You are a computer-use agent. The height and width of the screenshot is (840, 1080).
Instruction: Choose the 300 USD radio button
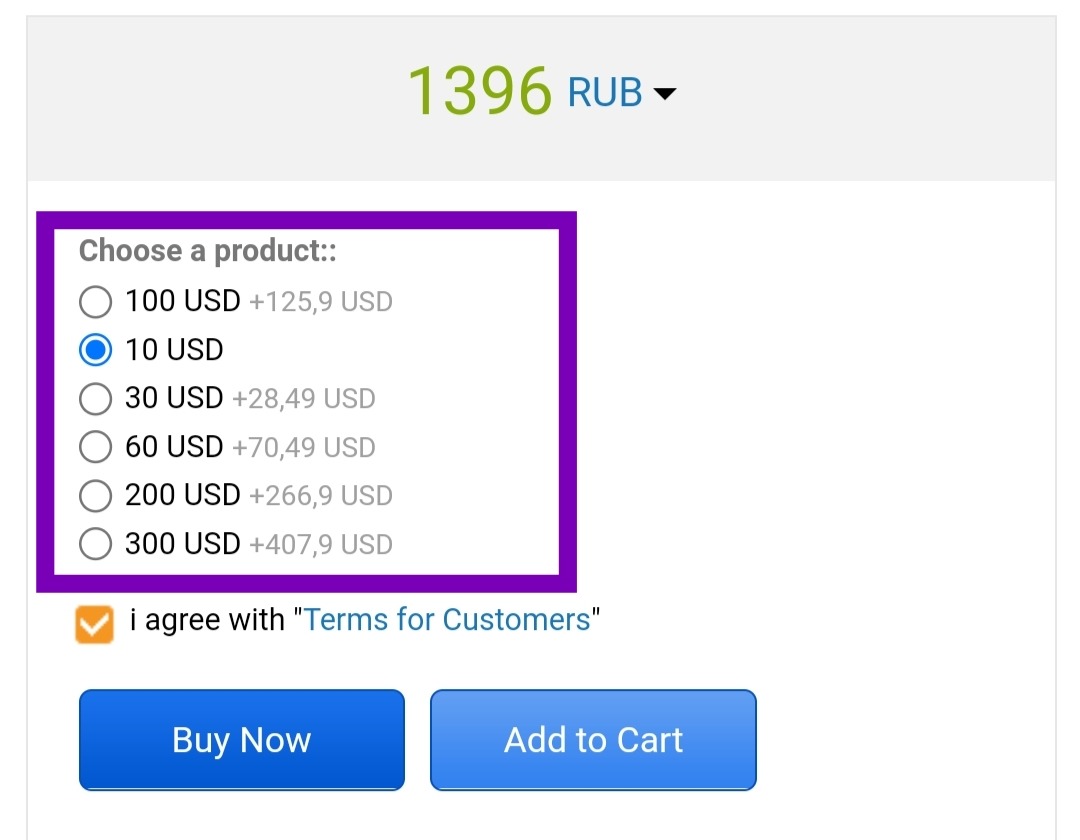(95, 544)
